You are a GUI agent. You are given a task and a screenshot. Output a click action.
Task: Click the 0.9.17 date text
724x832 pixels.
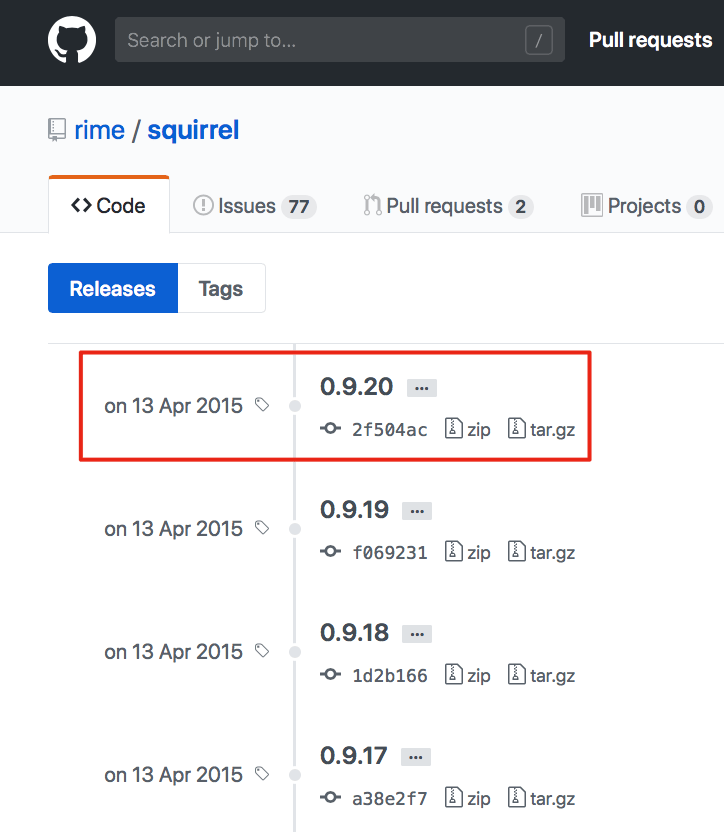tap(173, 775)
